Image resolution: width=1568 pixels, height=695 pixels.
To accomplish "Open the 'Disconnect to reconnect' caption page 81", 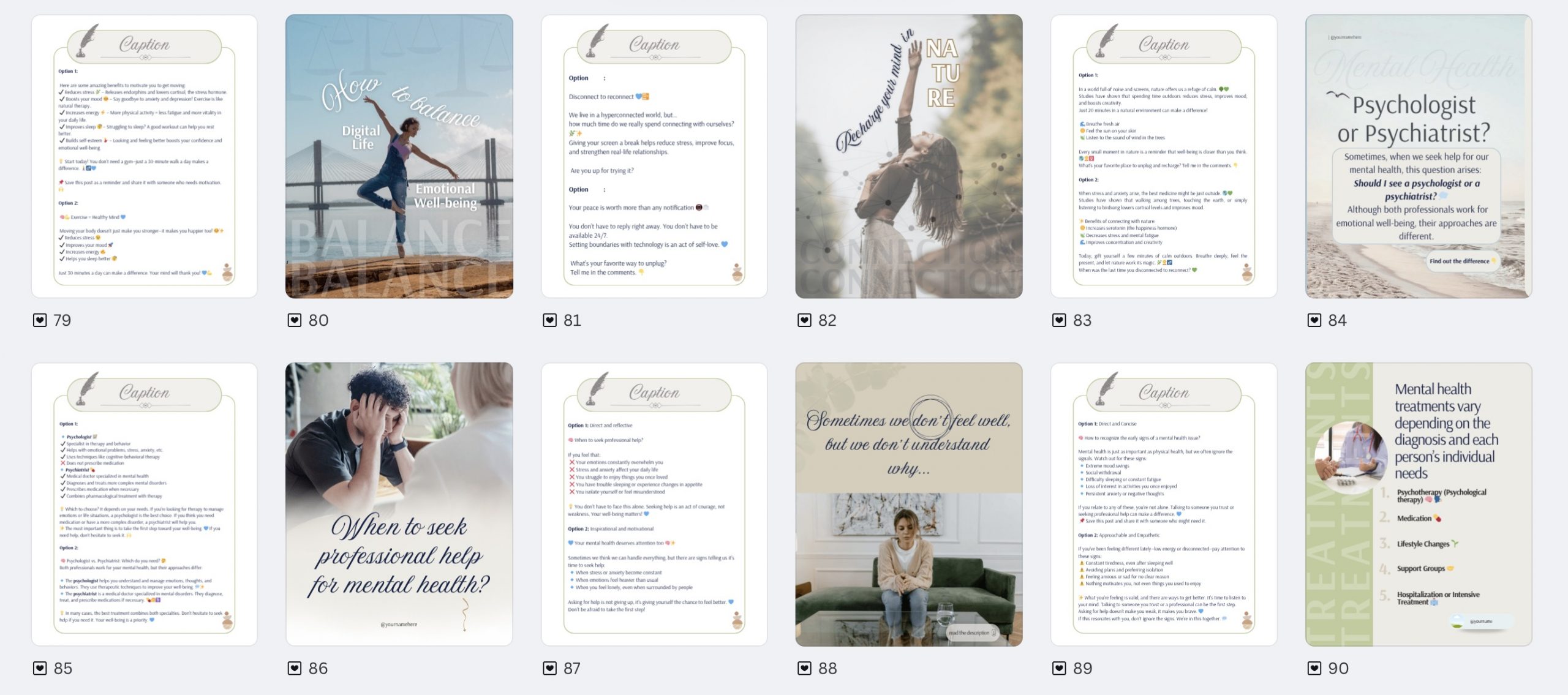I will tap(654, 156).
